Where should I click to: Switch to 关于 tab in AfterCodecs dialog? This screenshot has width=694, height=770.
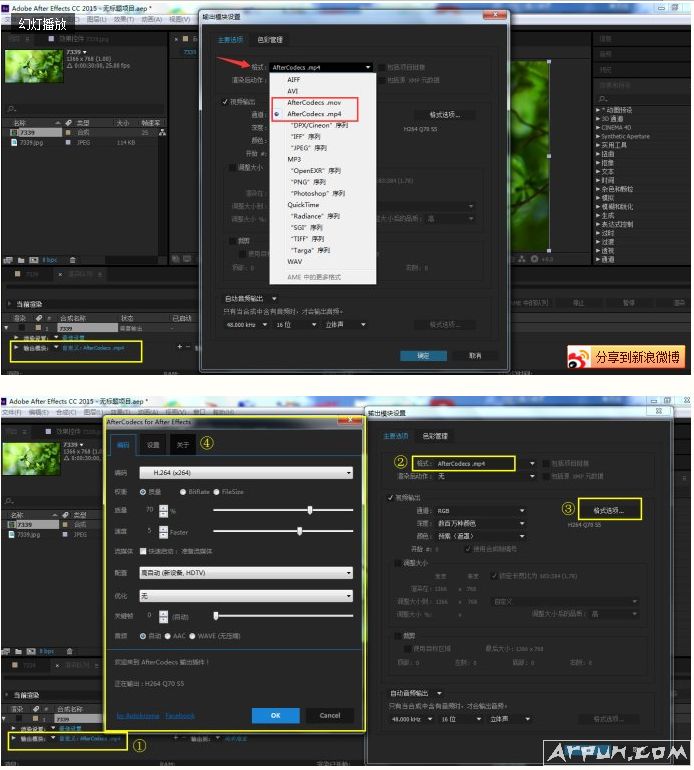[183, 444]
